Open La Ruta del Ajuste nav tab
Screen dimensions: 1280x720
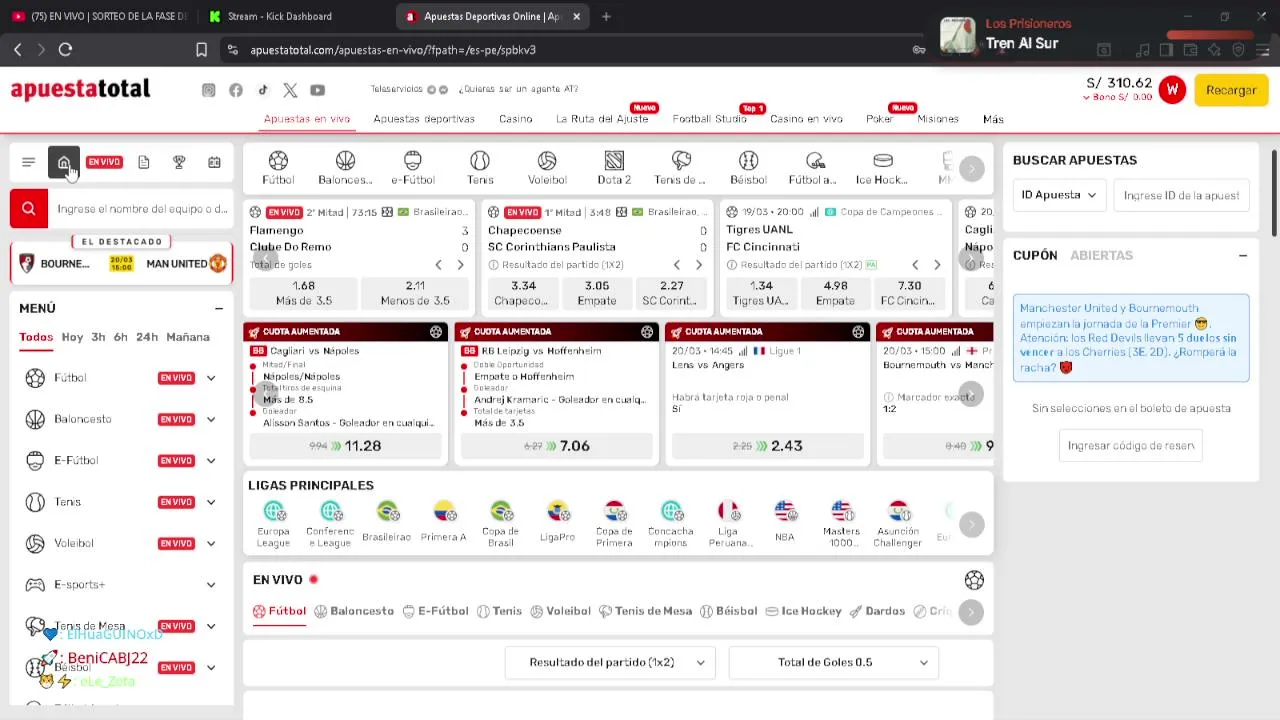click(x=602, y=119)
